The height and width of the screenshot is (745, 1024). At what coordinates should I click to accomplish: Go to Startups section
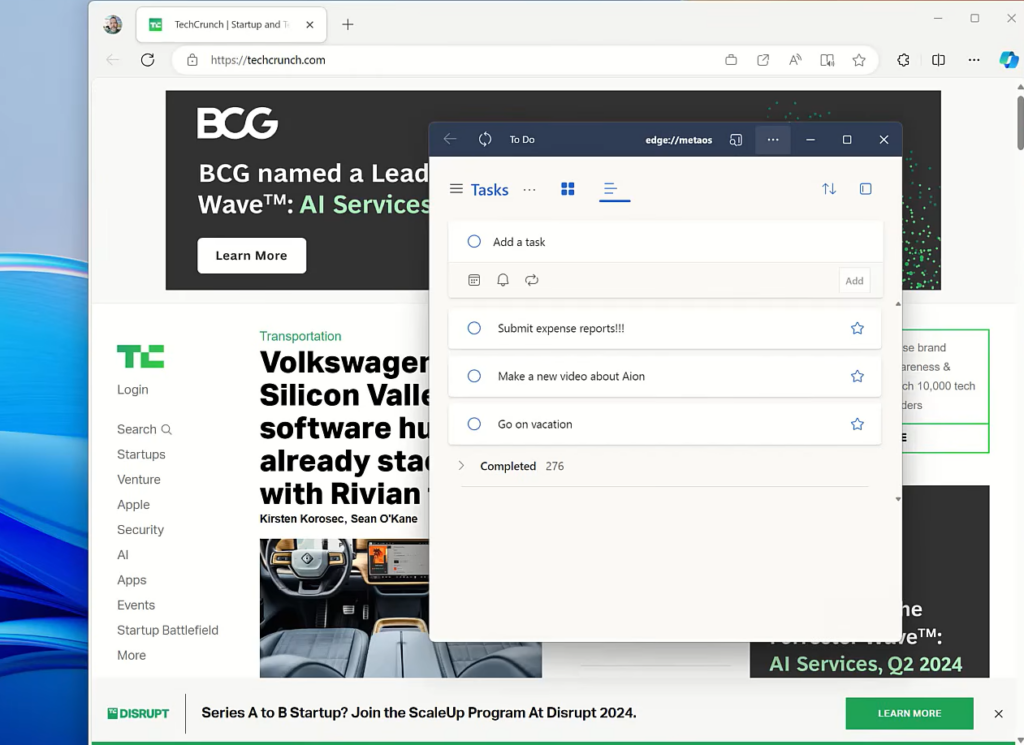click(141, 454)
